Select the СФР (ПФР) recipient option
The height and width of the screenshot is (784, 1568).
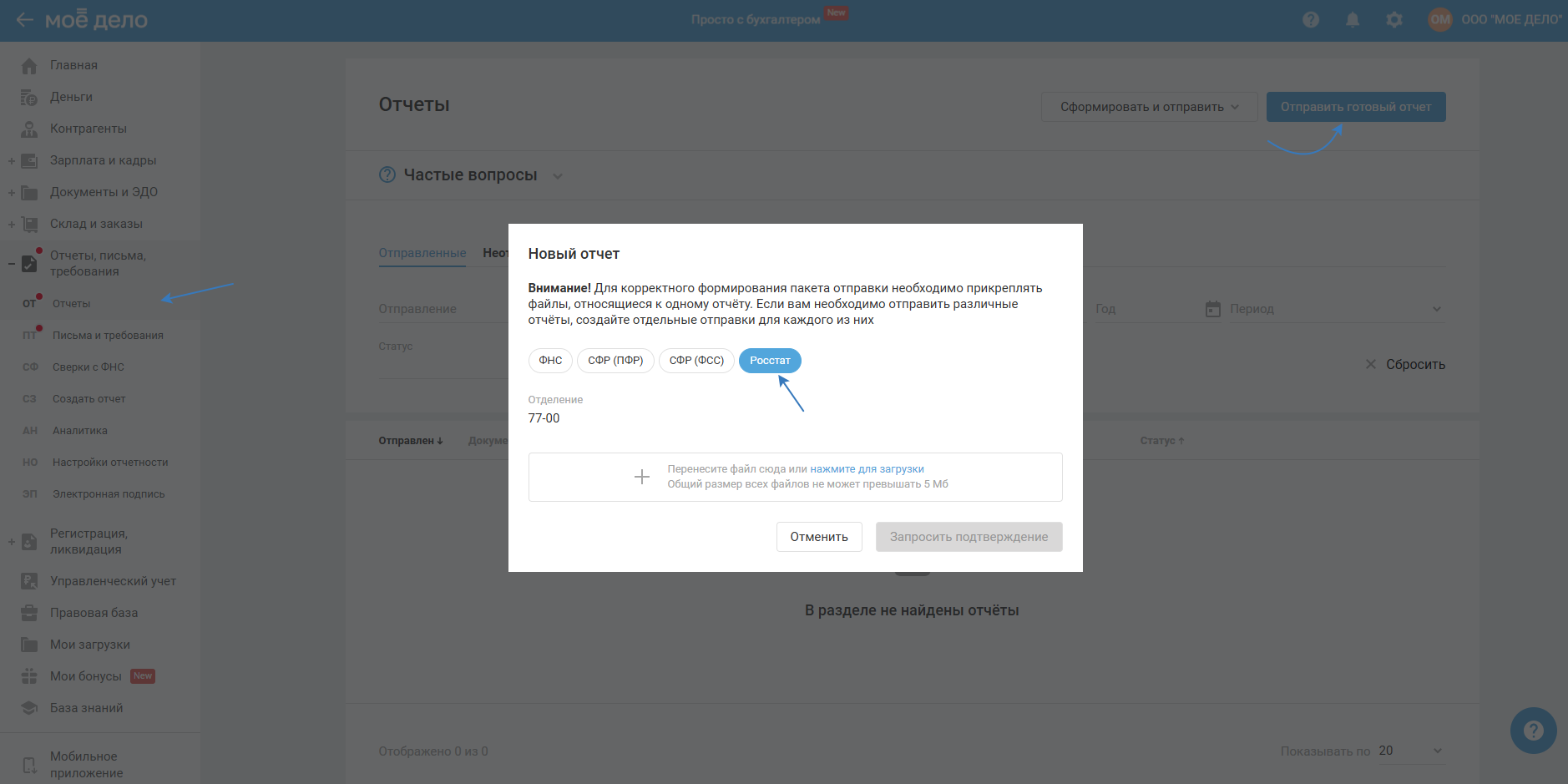(x=615, y=361)
